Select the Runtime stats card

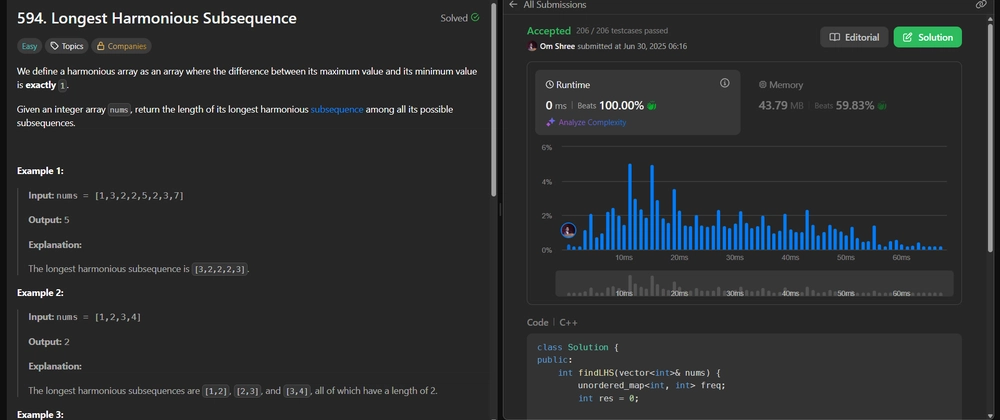coord(637,102)
